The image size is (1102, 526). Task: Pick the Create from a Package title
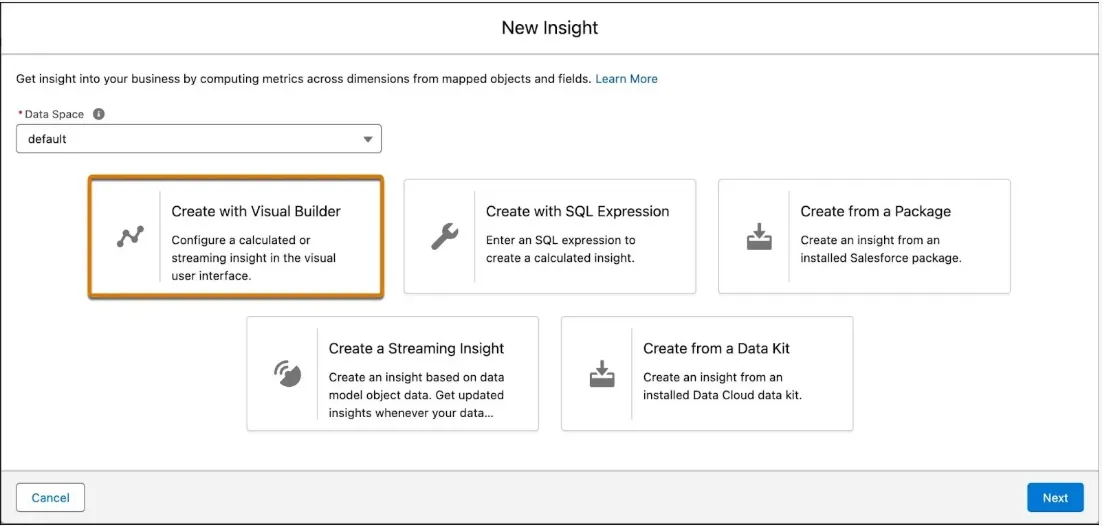coord(875,211)
